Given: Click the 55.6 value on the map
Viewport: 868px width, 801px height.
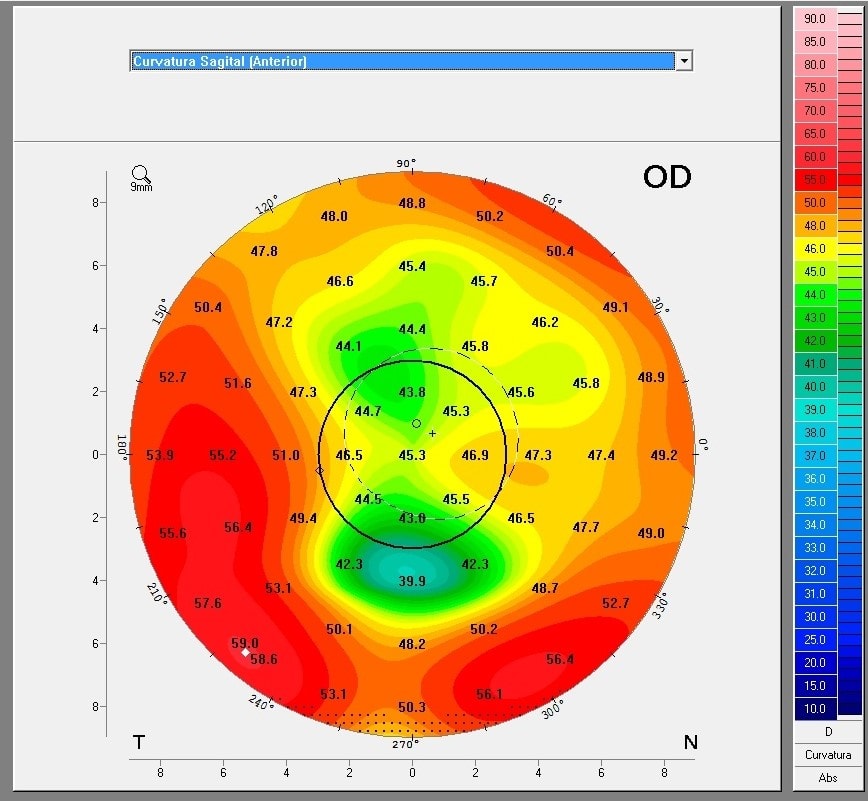Looking at the screenshot, I should coord(173,533).
